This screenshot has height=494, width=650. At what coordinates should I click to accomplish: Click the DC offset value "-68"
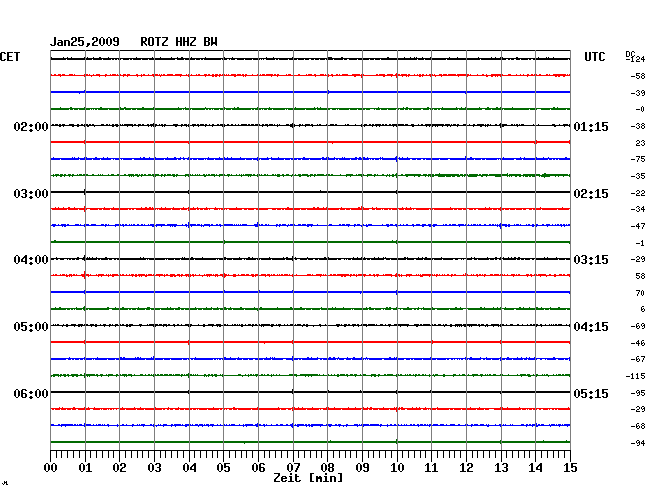pos(638,426)
